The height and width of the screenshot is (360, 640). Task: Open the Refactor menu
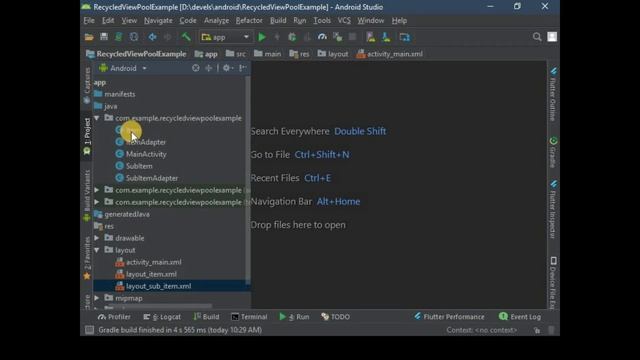[249, 20]
